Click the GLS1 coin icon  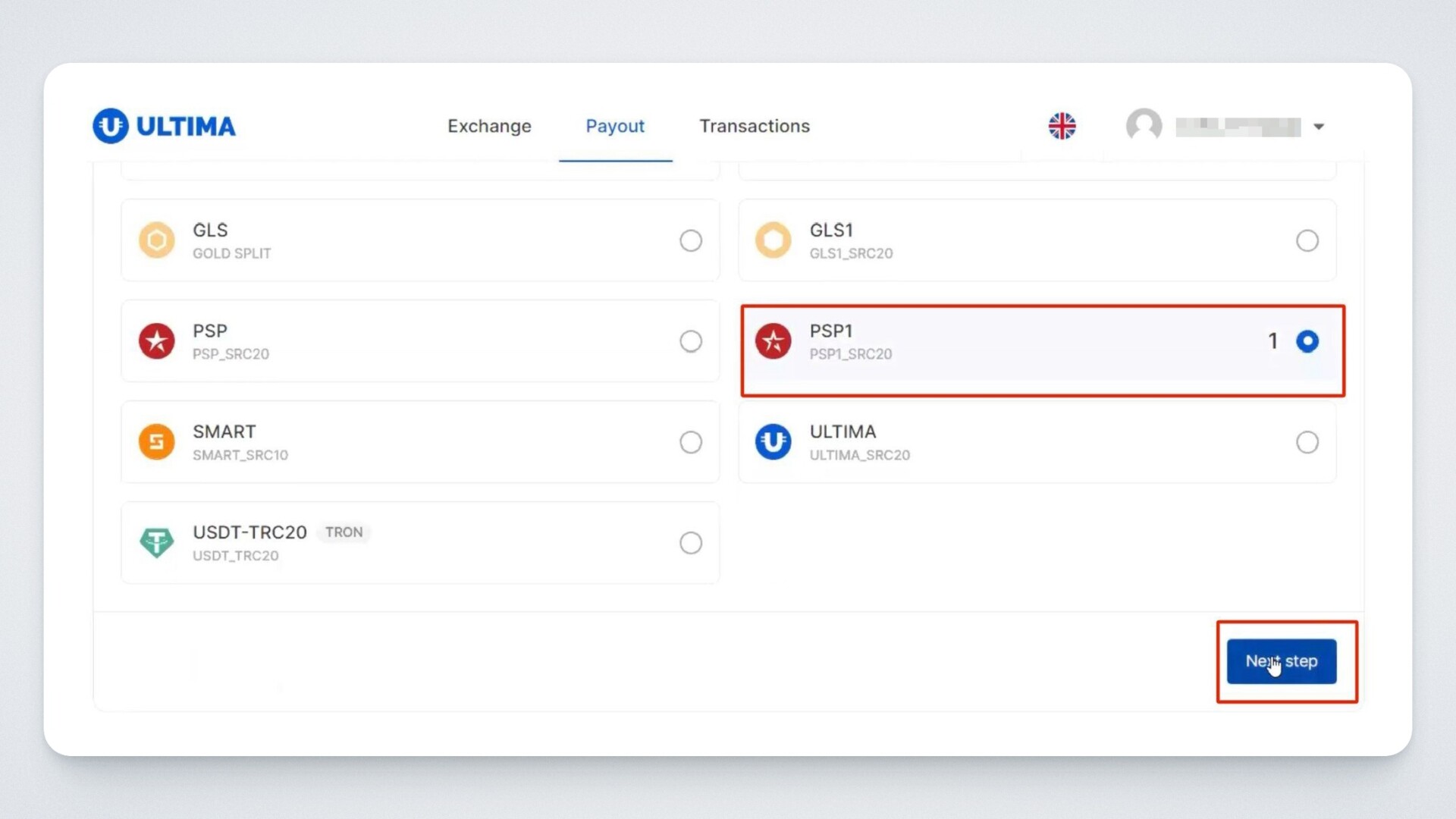(x=773, y=240)
